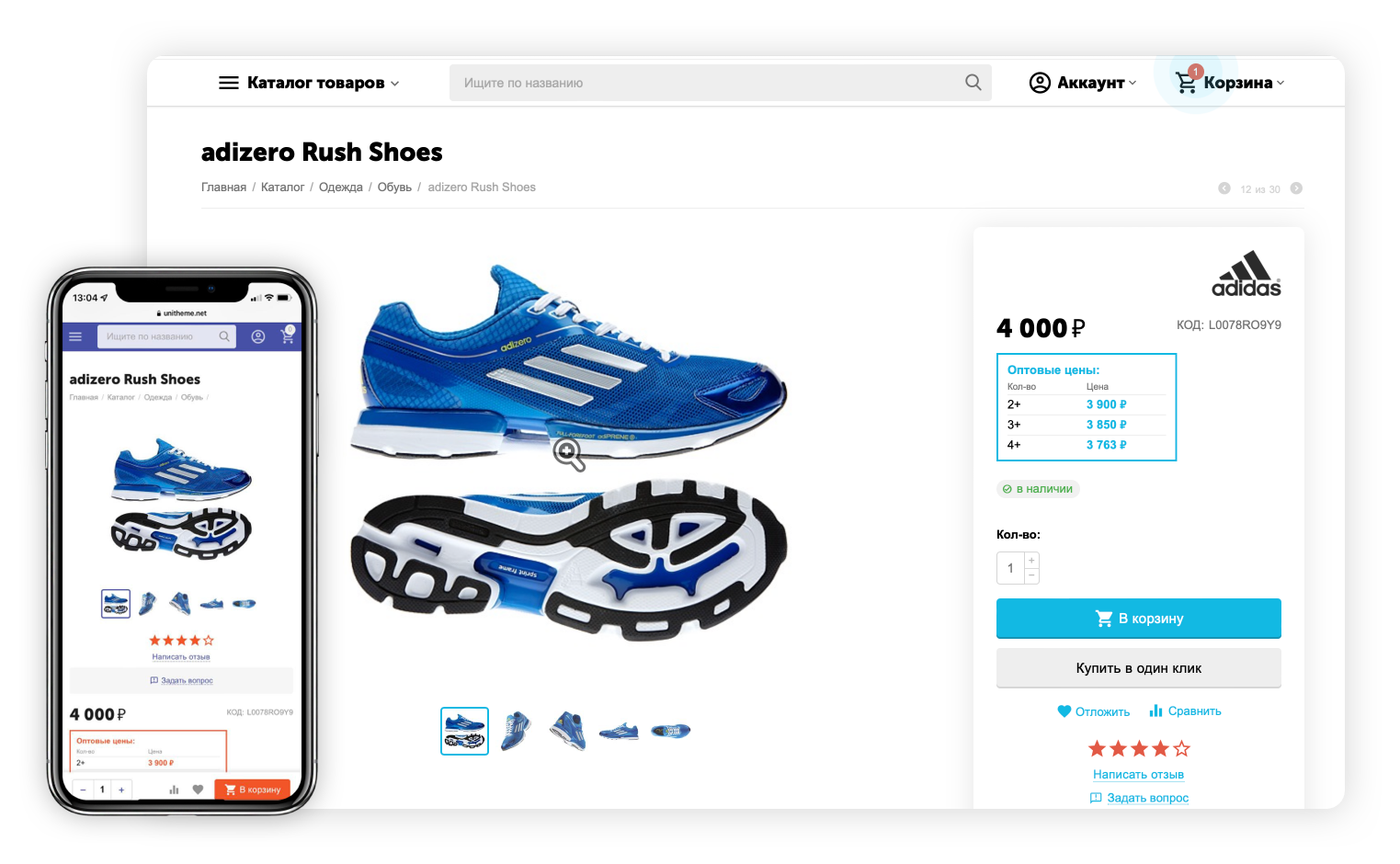Set rating with the fifth empty star

(1182, 749)
